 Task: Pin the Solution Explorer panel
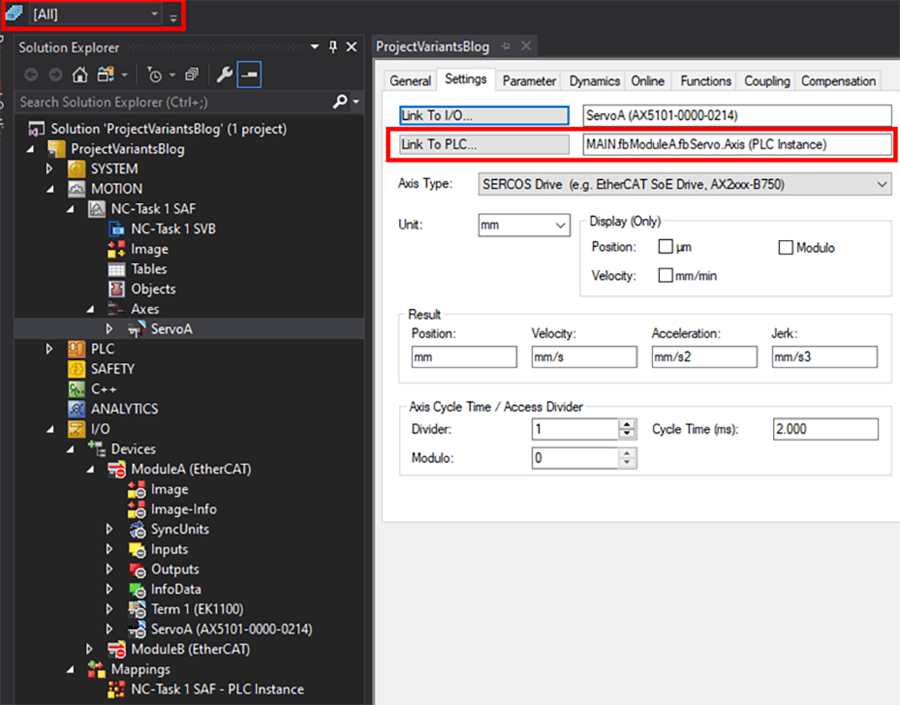[x=333, y=47]
